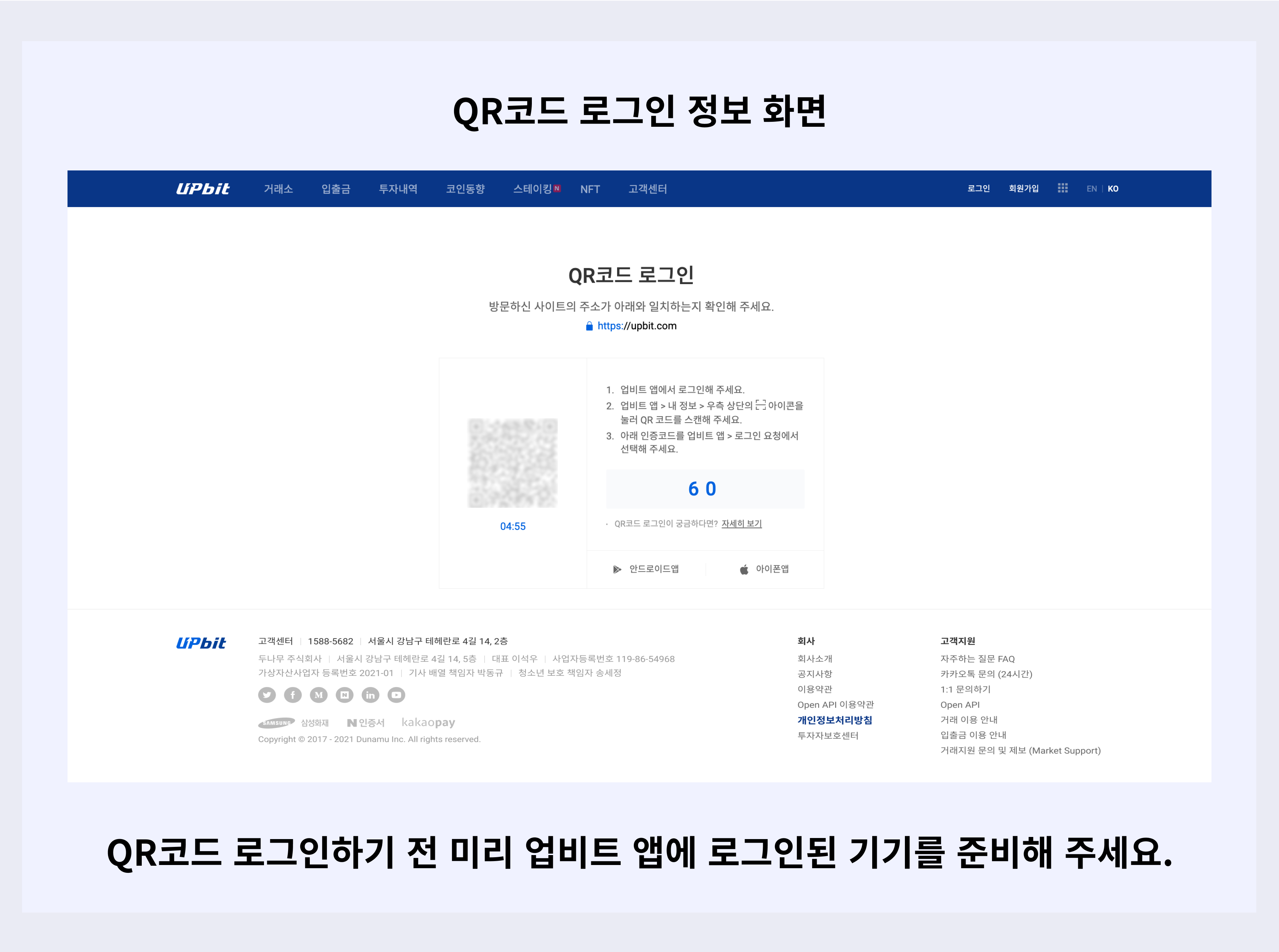Click the Facebook icon in the footer
This screenshot has width=1279, height=952.
pyautogui.click(x=293, y=695)
